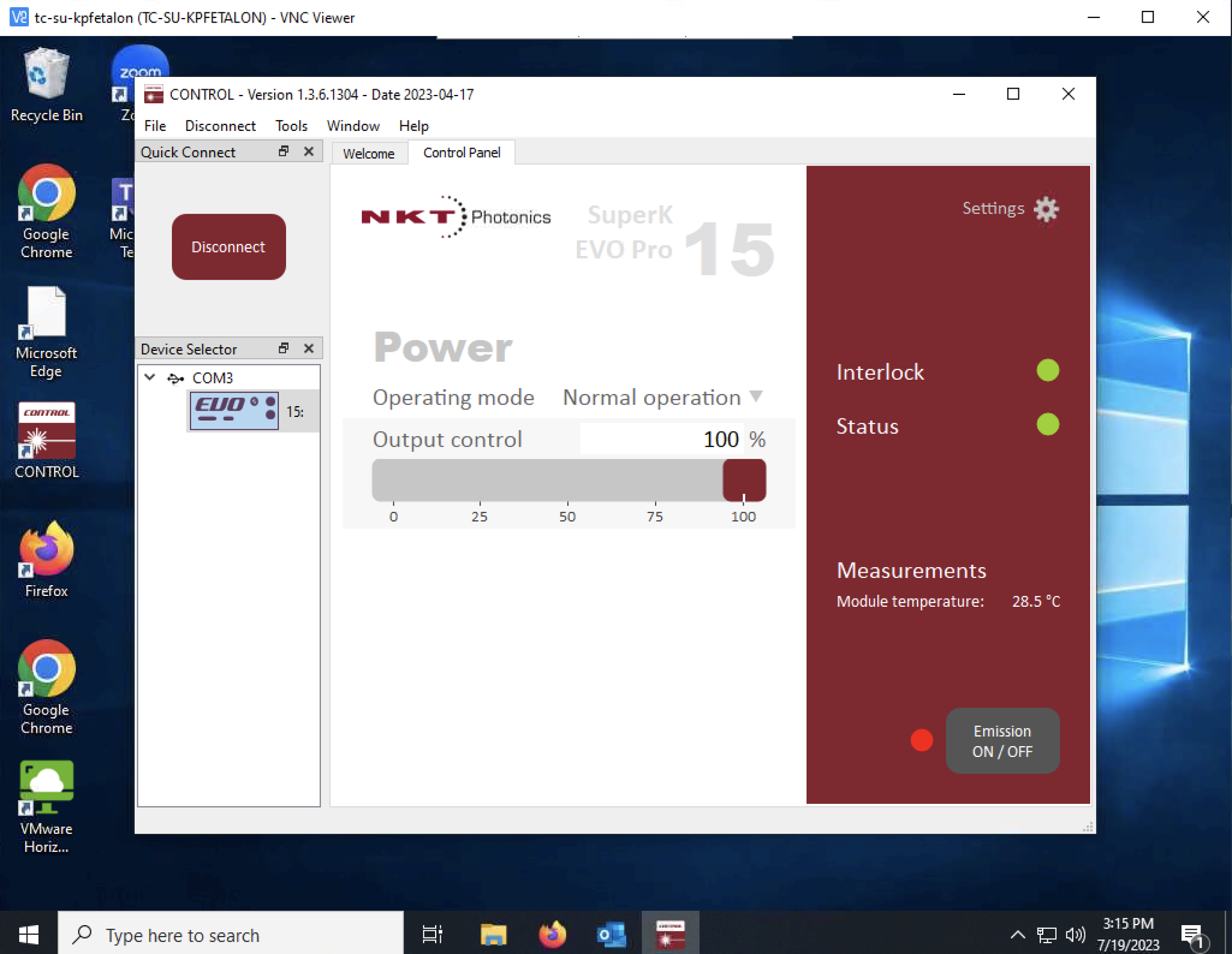The height and width of the screenshot is (954, 1232).
Task: Open the notification center icon
Action: 1193,936
